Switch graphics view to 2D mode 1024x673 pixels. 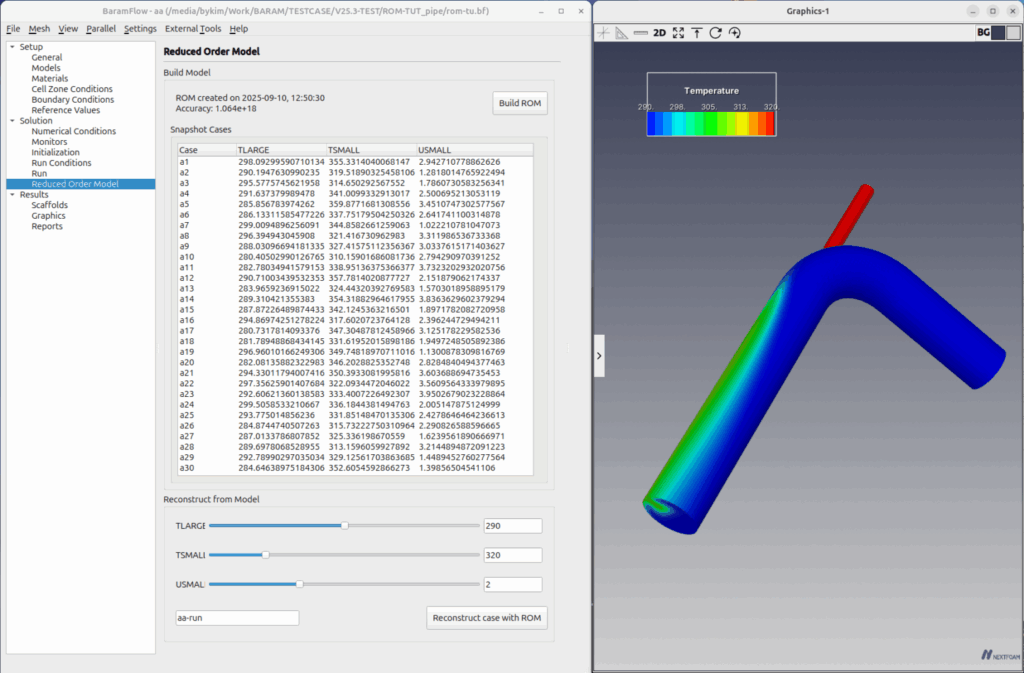659,33
